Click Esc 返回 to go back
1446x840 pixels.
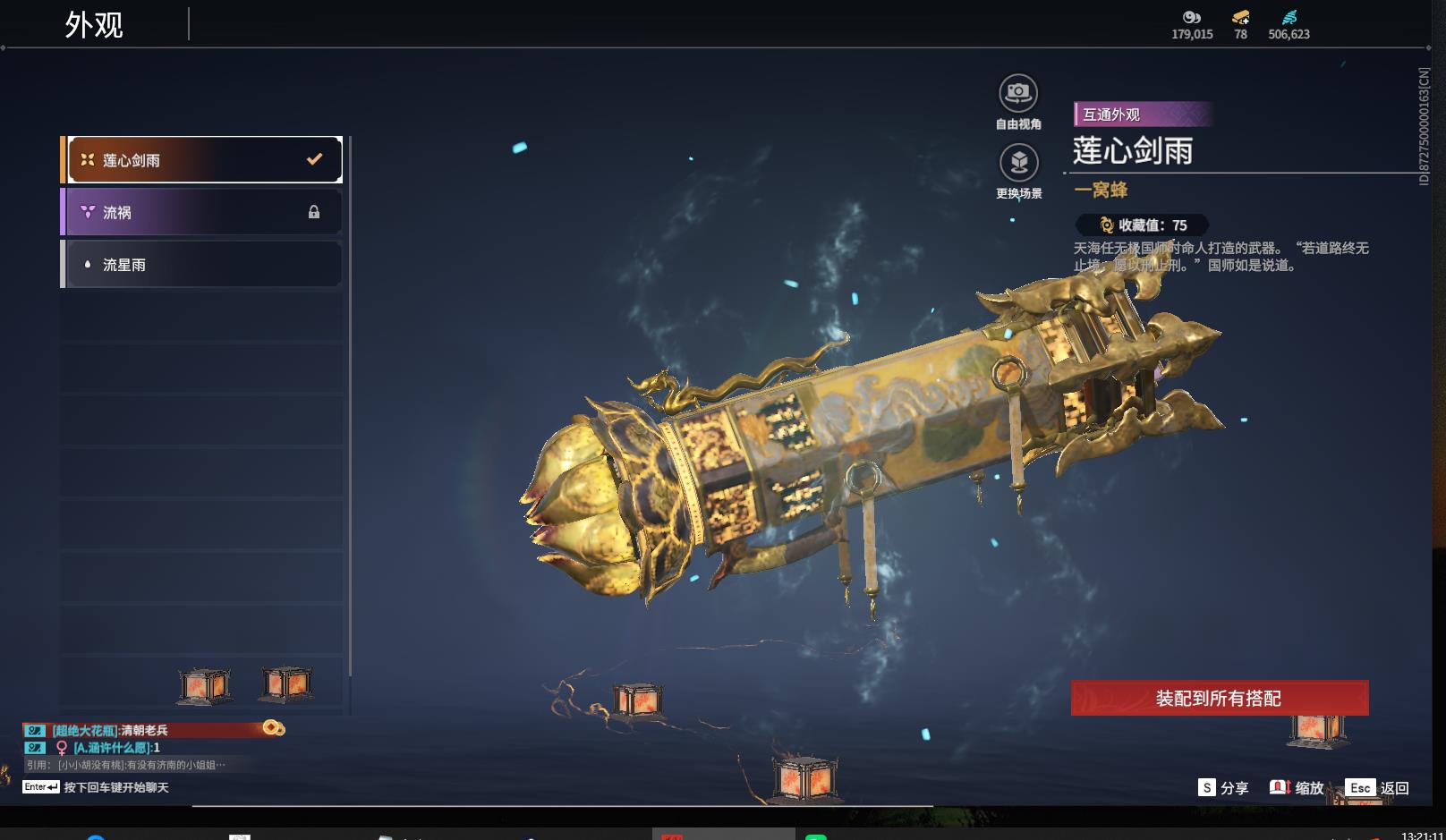click(1378, 787)
